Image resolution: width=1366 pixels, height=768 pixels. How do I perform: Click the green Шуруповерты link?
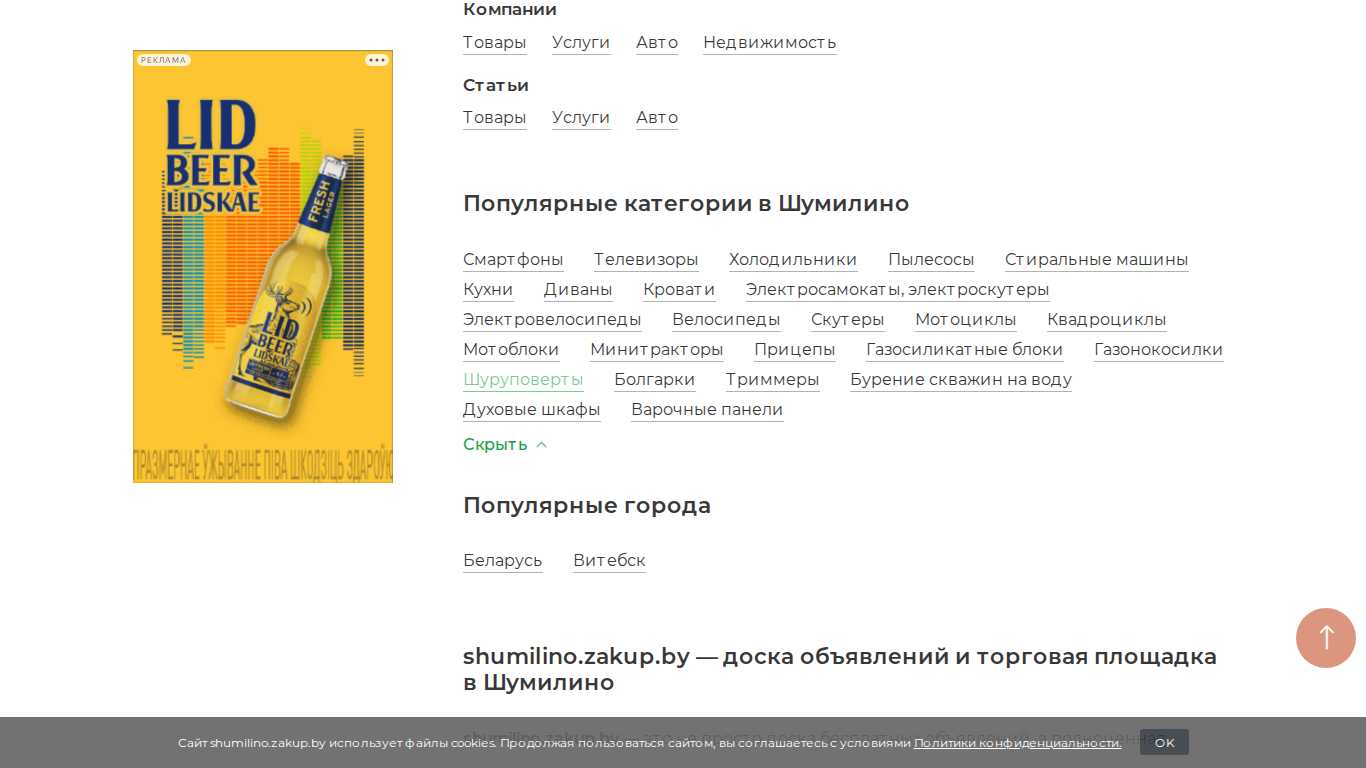click(x=523, y=380)
